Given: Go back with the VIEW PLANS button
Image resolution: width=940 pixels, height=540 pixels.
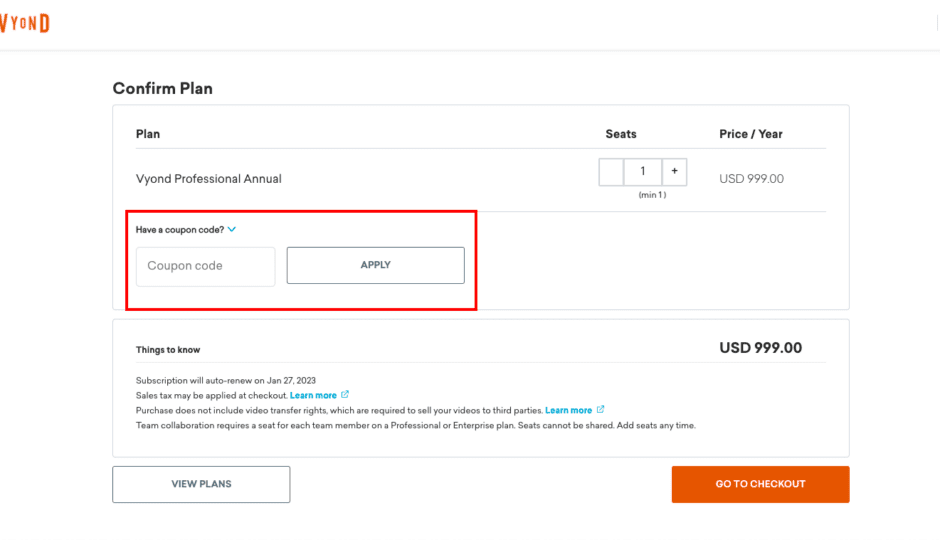Looking at the screenshot, I should tap(201, 484).
